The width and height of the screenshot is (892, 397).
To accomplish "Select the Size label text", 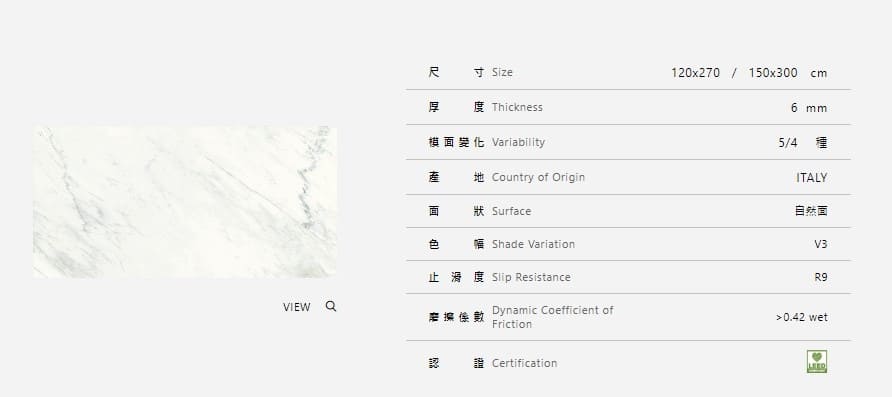I will pyautogui.click(x=502, y=72).
